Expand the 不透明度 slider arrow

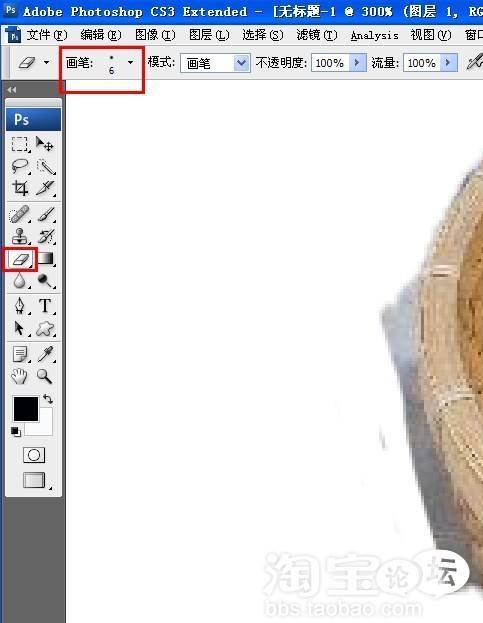(357, 62)
